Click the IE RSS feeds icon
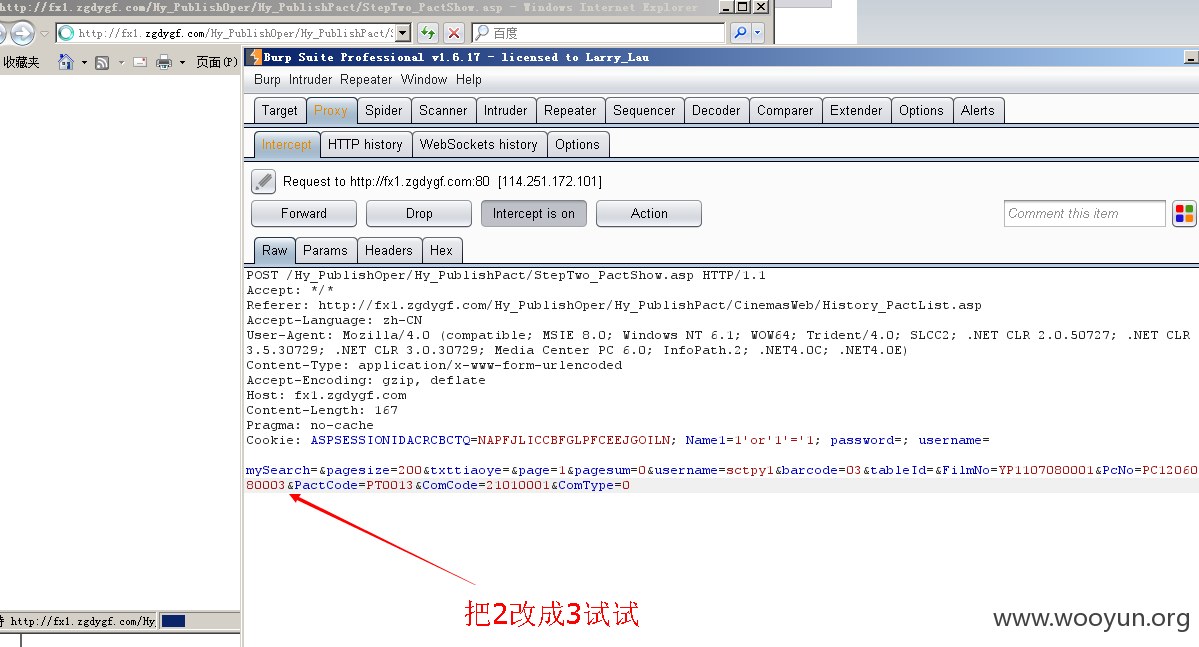1199x647 pixels. click(102, 63)
